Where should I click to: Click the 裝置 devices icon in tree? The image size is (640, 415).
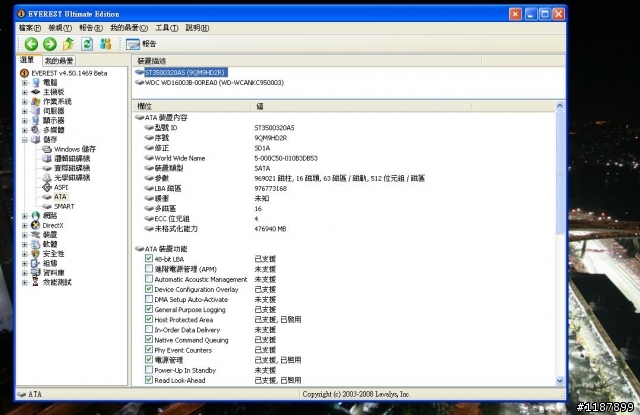coord(36,235)
